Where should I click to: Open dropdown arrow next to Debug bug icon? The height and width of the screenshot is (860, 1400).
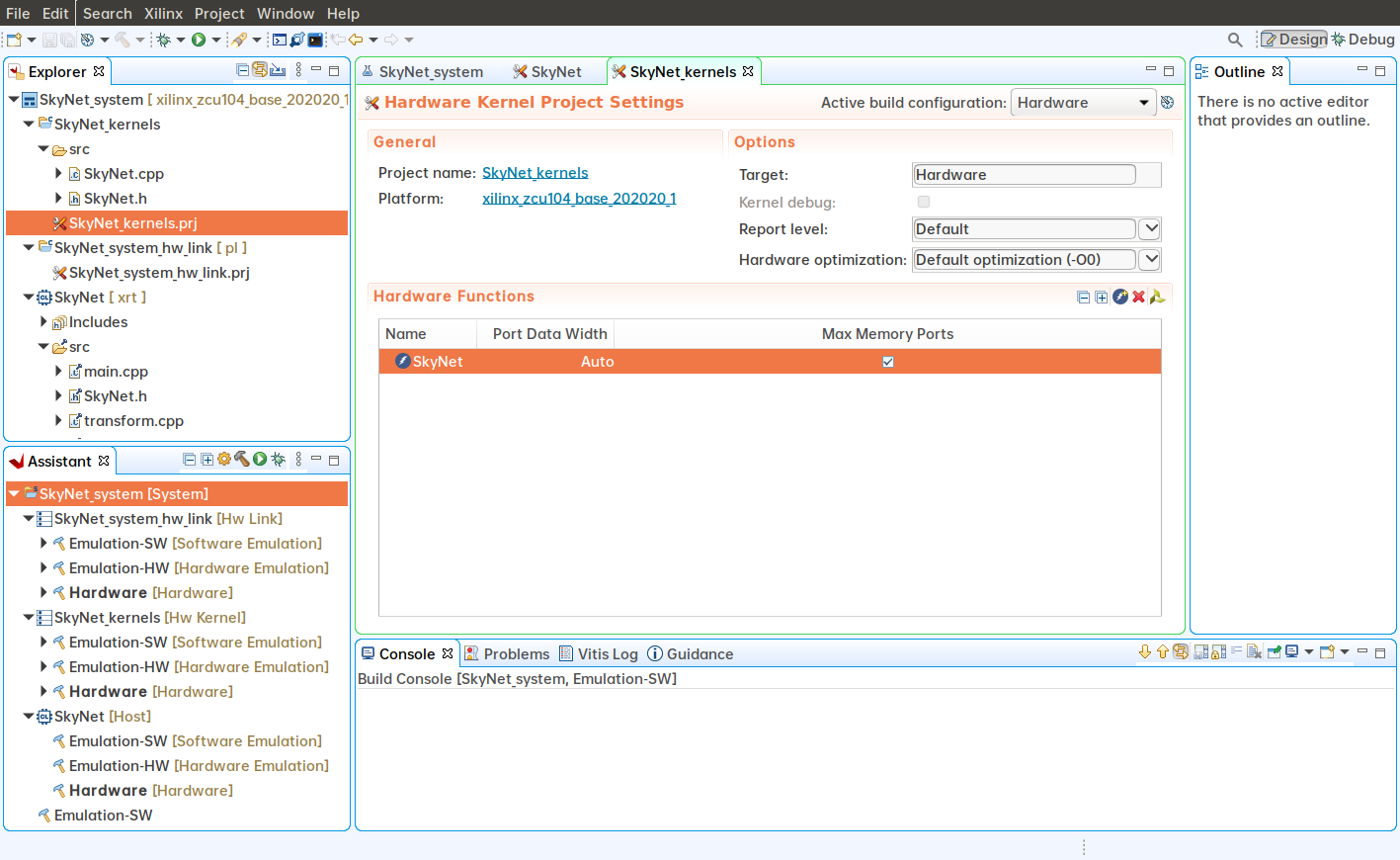[181, 41]
